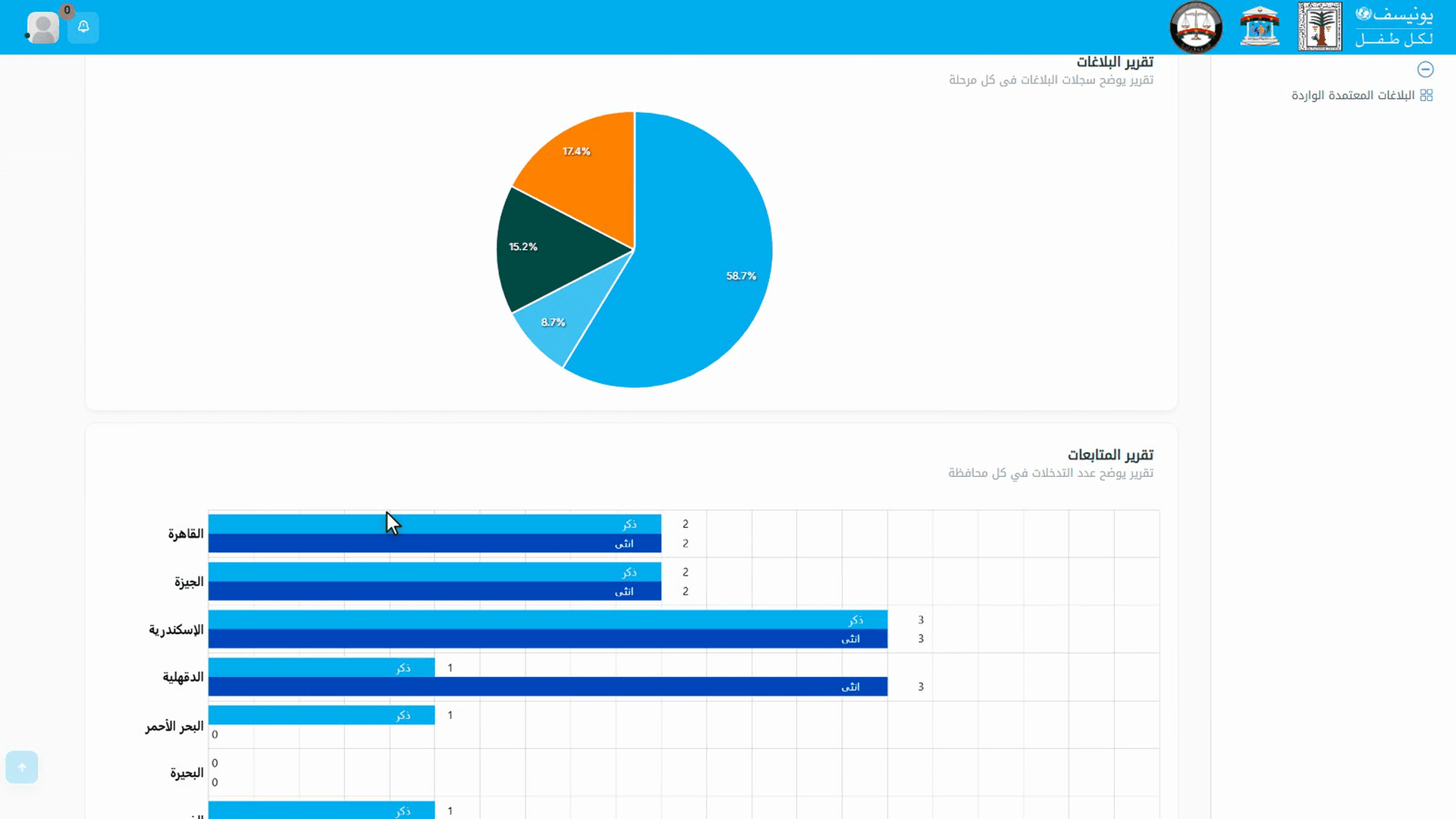Click the القاهرة male (ذكر) bar

435,524
